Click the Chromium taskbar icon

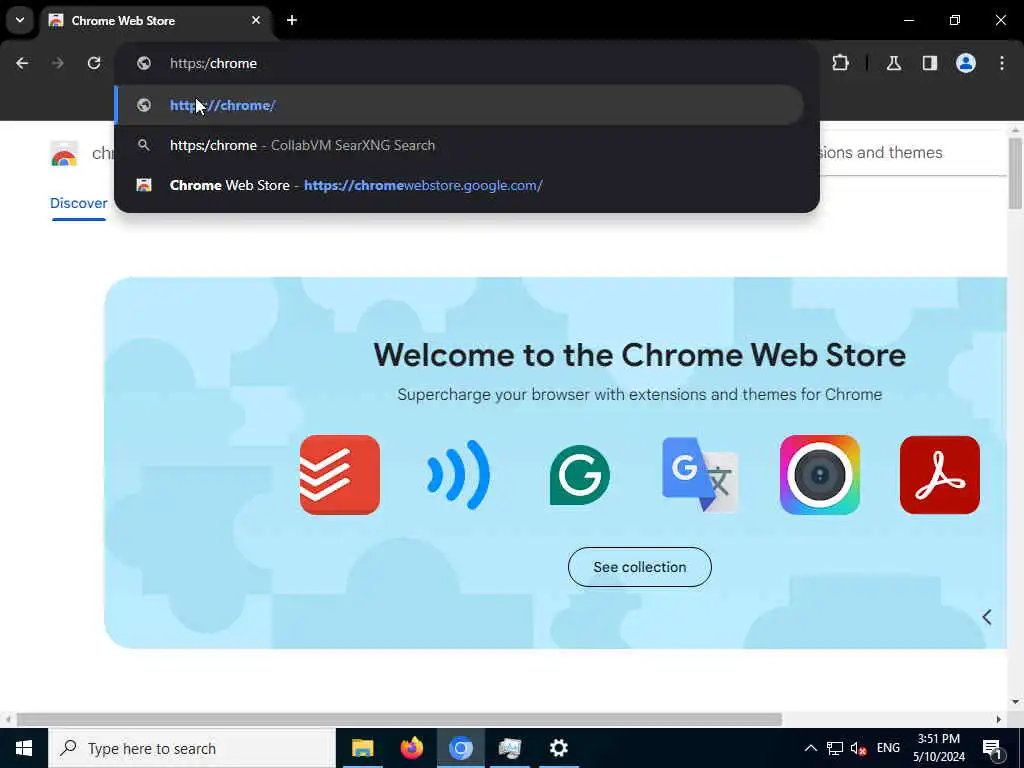(460, 748)
